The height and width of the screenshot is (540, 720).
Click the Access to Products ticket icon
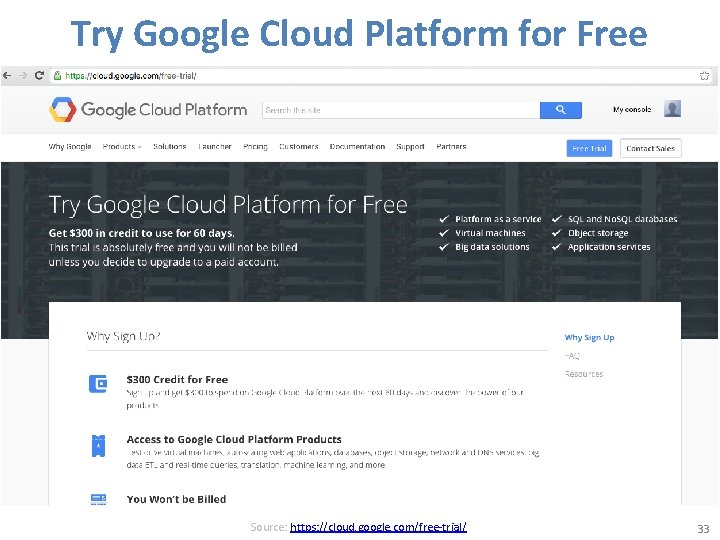pos(98,446)
